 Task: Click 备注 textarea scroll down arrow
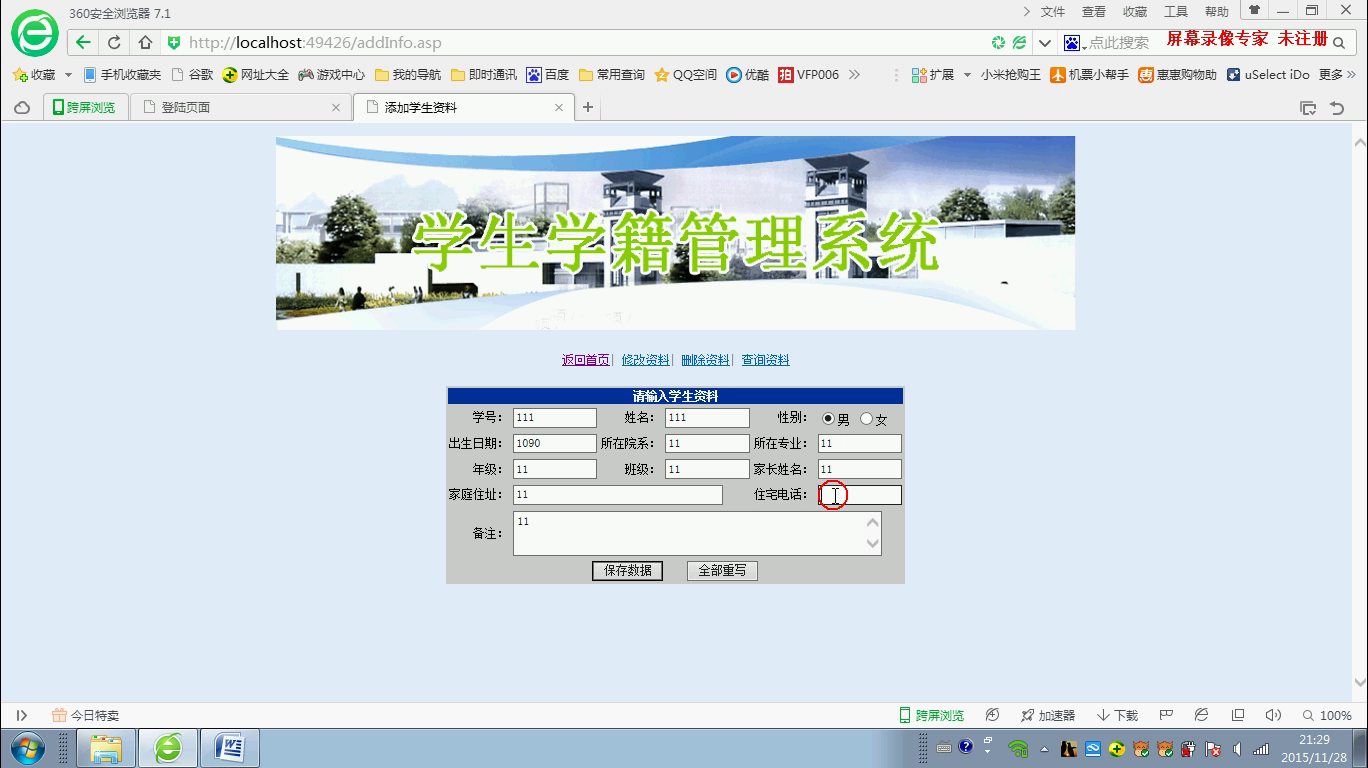873,544
